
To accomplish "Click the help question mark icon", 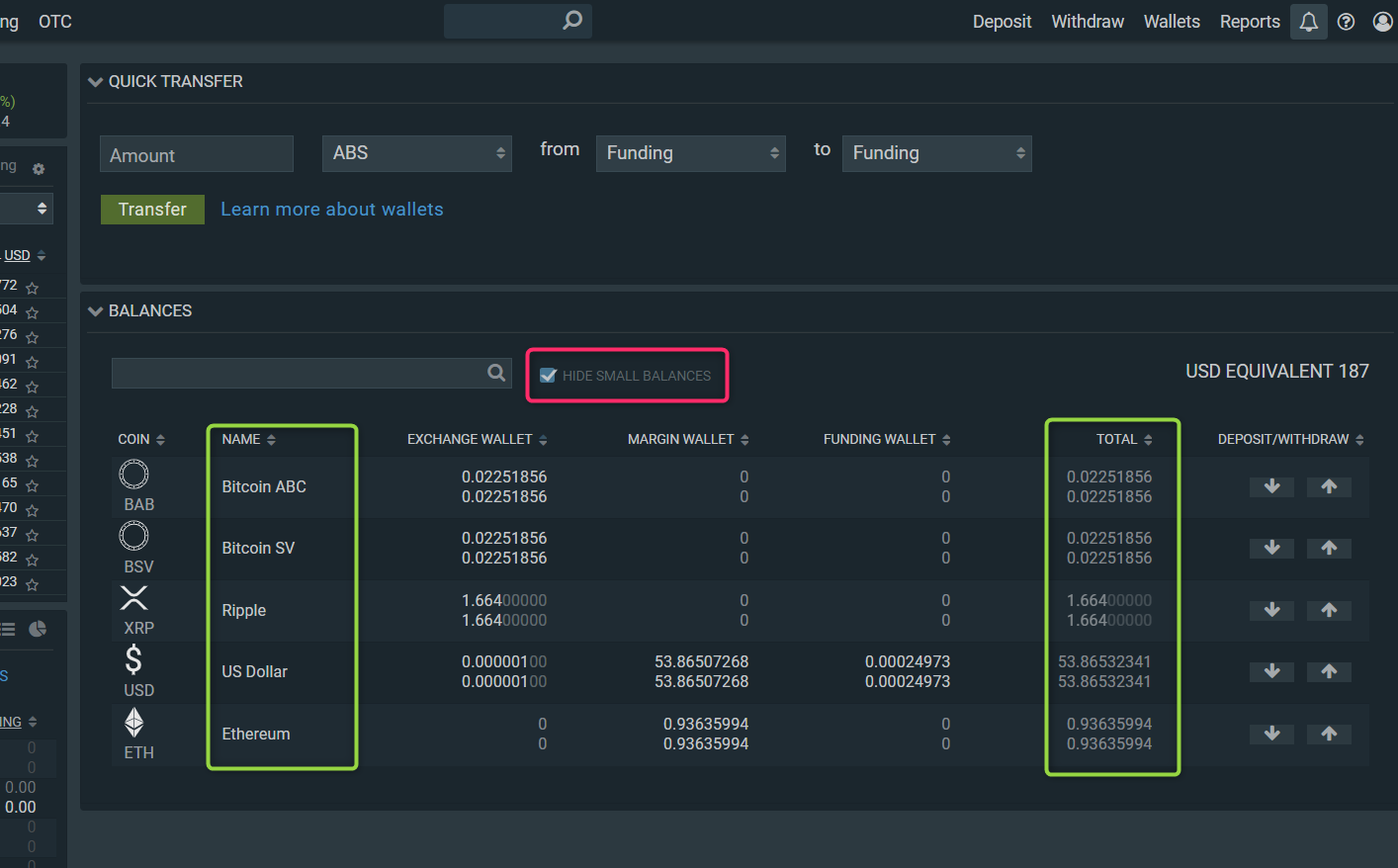I will pyautogui.click(x=1346, y=21).
